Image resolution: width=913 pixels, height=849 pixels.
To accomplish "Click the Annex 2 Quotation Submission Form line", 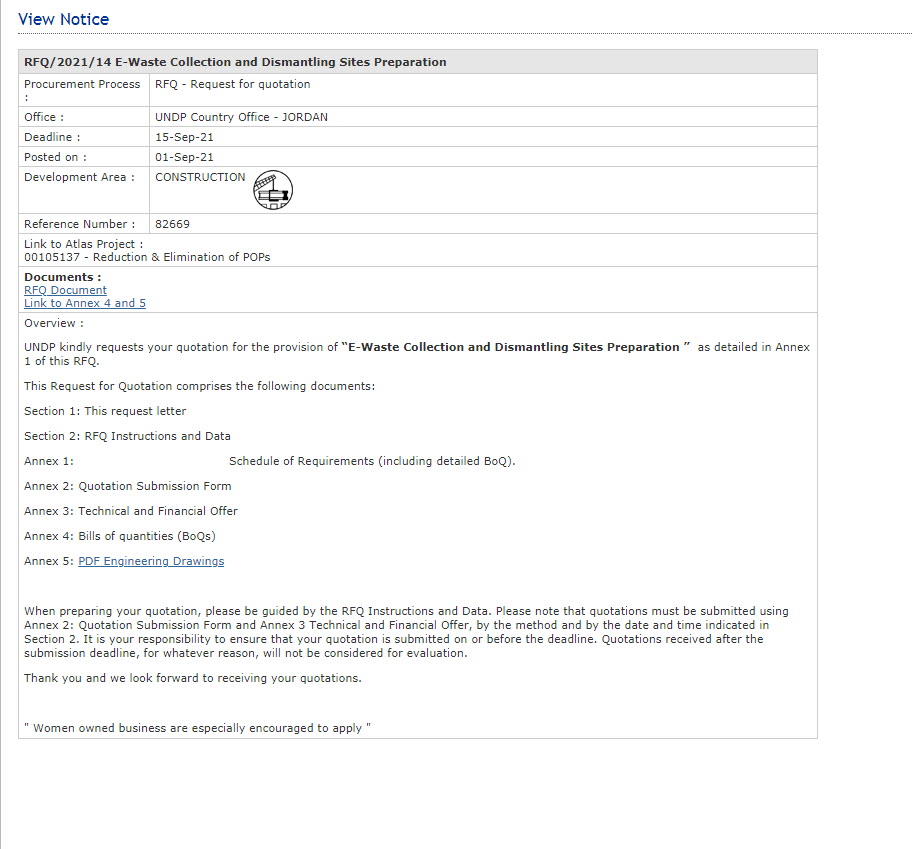I will (x=127, y=486).
